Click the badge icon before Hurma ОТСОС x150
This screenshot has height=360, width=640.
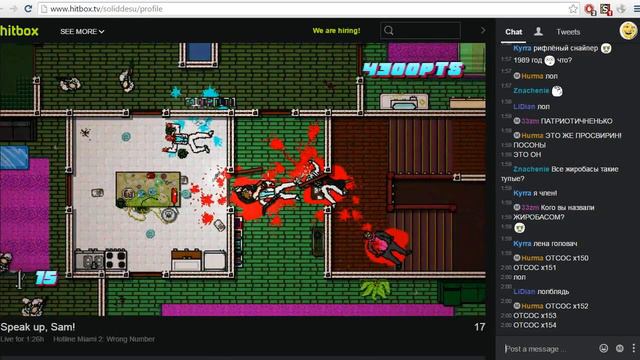click(x=517, y=258)
